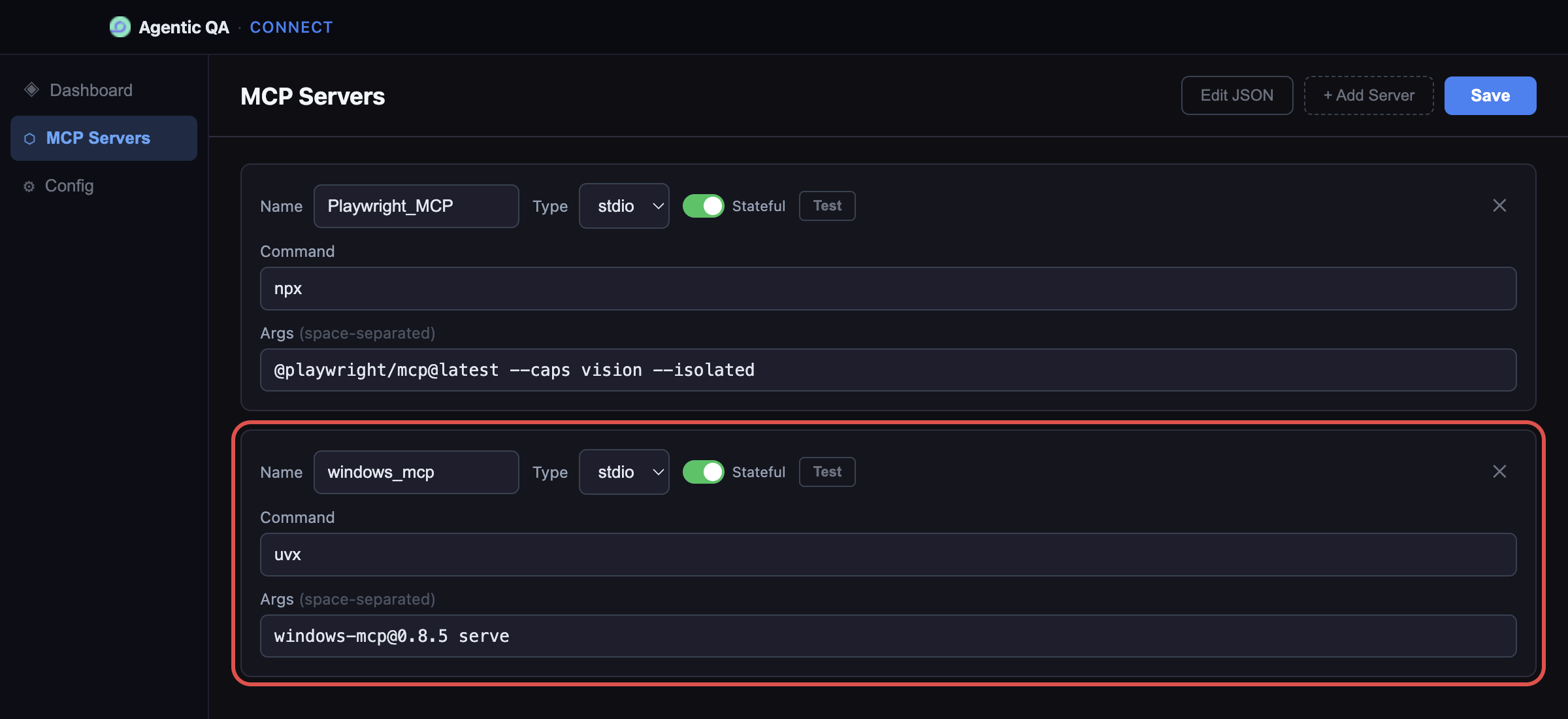
Task: Focus the windows_mcp name field
Action: coord(416,472)
